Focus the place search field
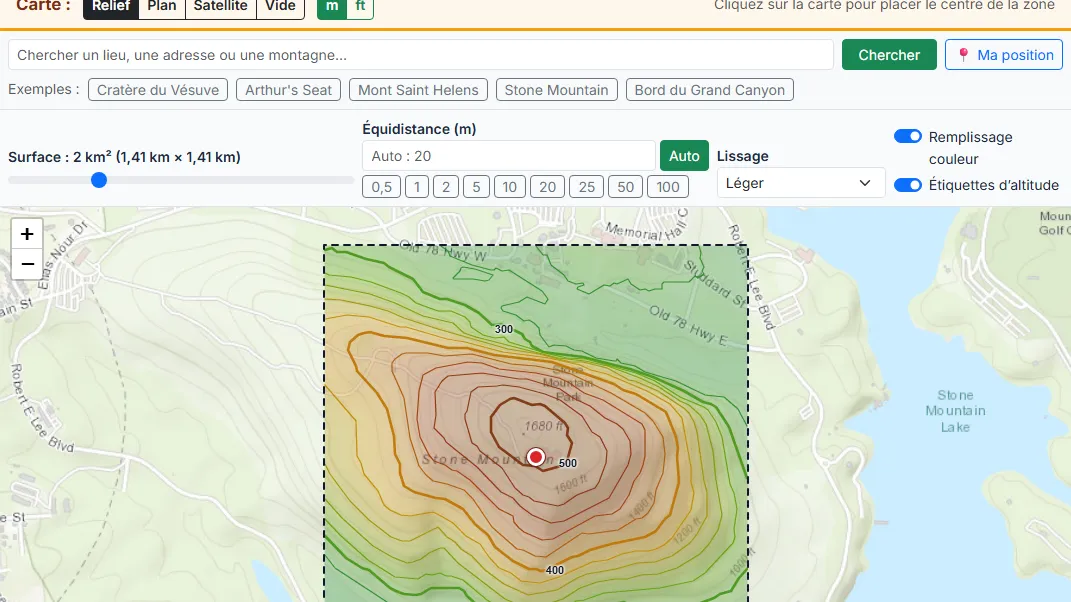 (421, 55)
